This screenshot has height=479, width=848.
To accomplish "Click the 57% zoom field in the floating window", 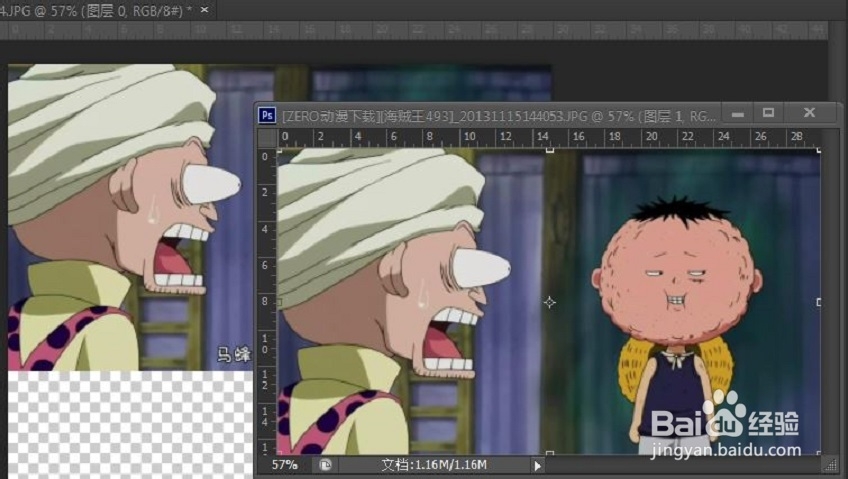I will 284,465.
